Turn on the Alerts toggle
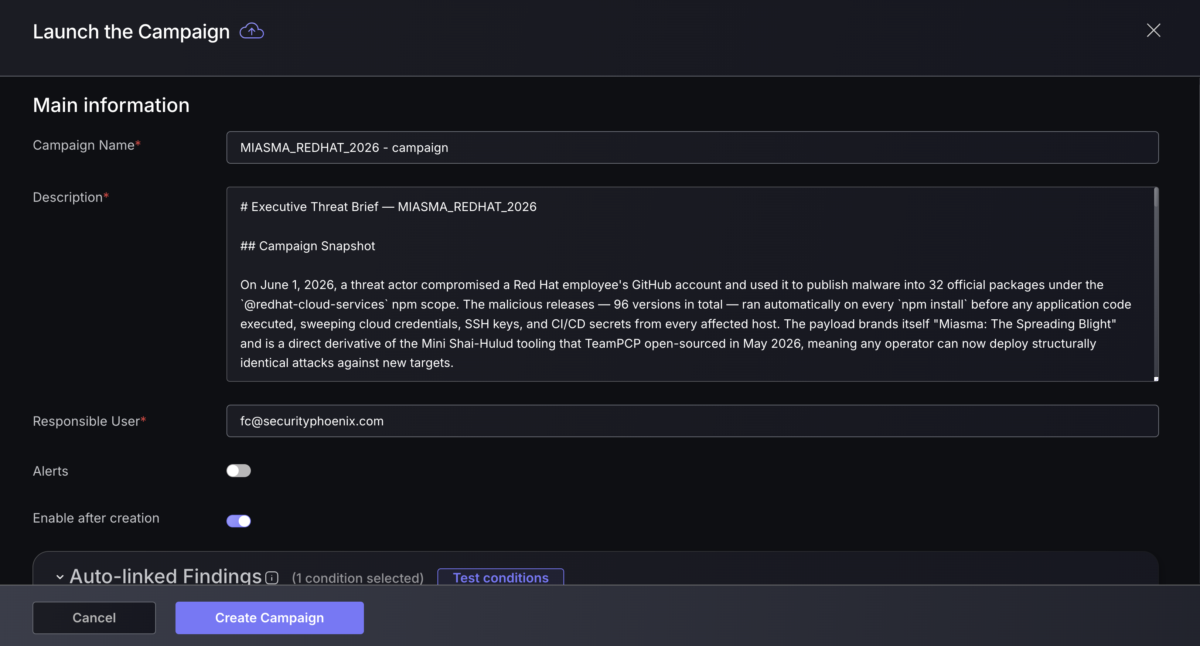 238,471
